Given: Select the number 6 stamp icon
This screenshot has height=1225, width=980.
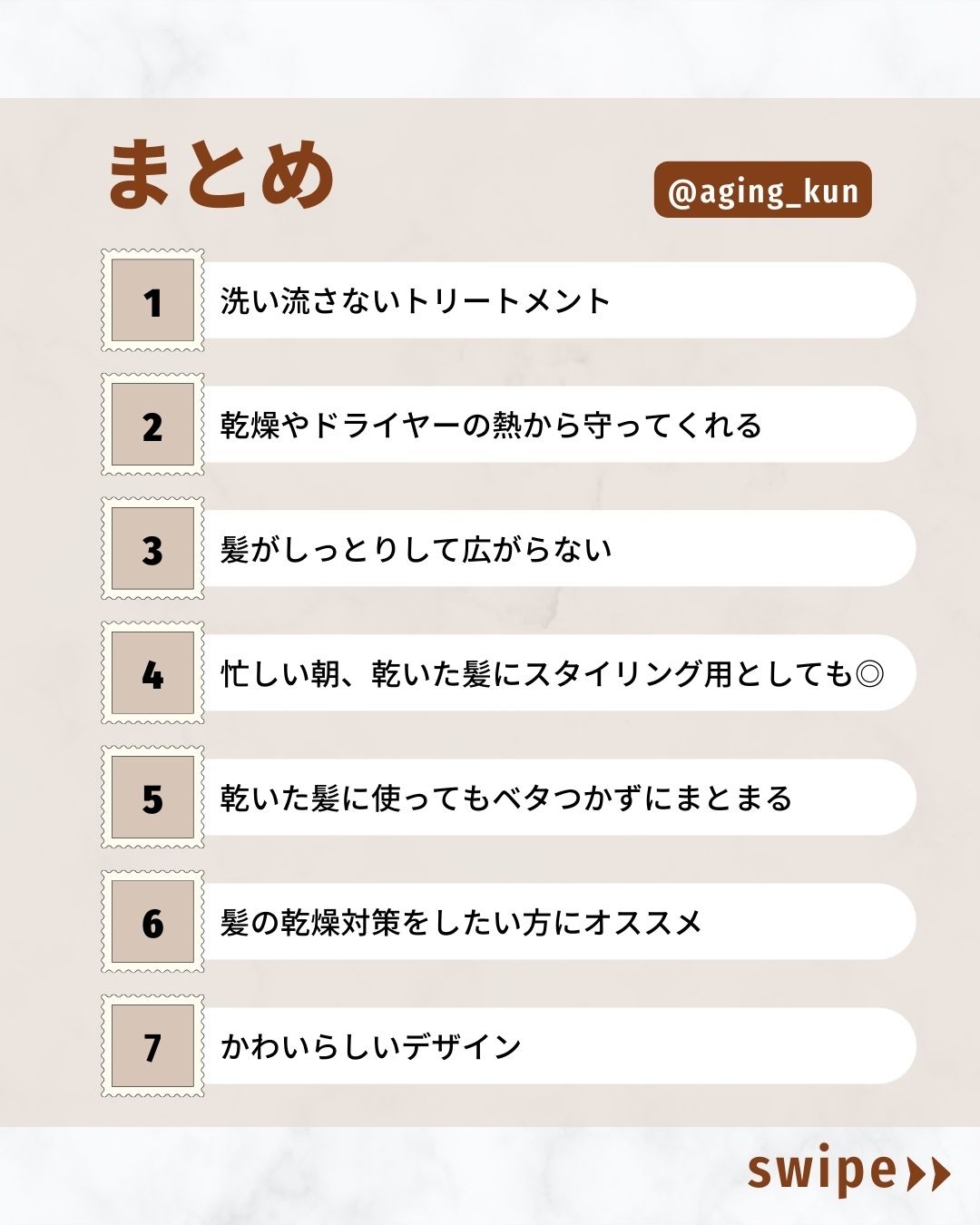Looking at the screenshot, I should click(x=152, y=922).
